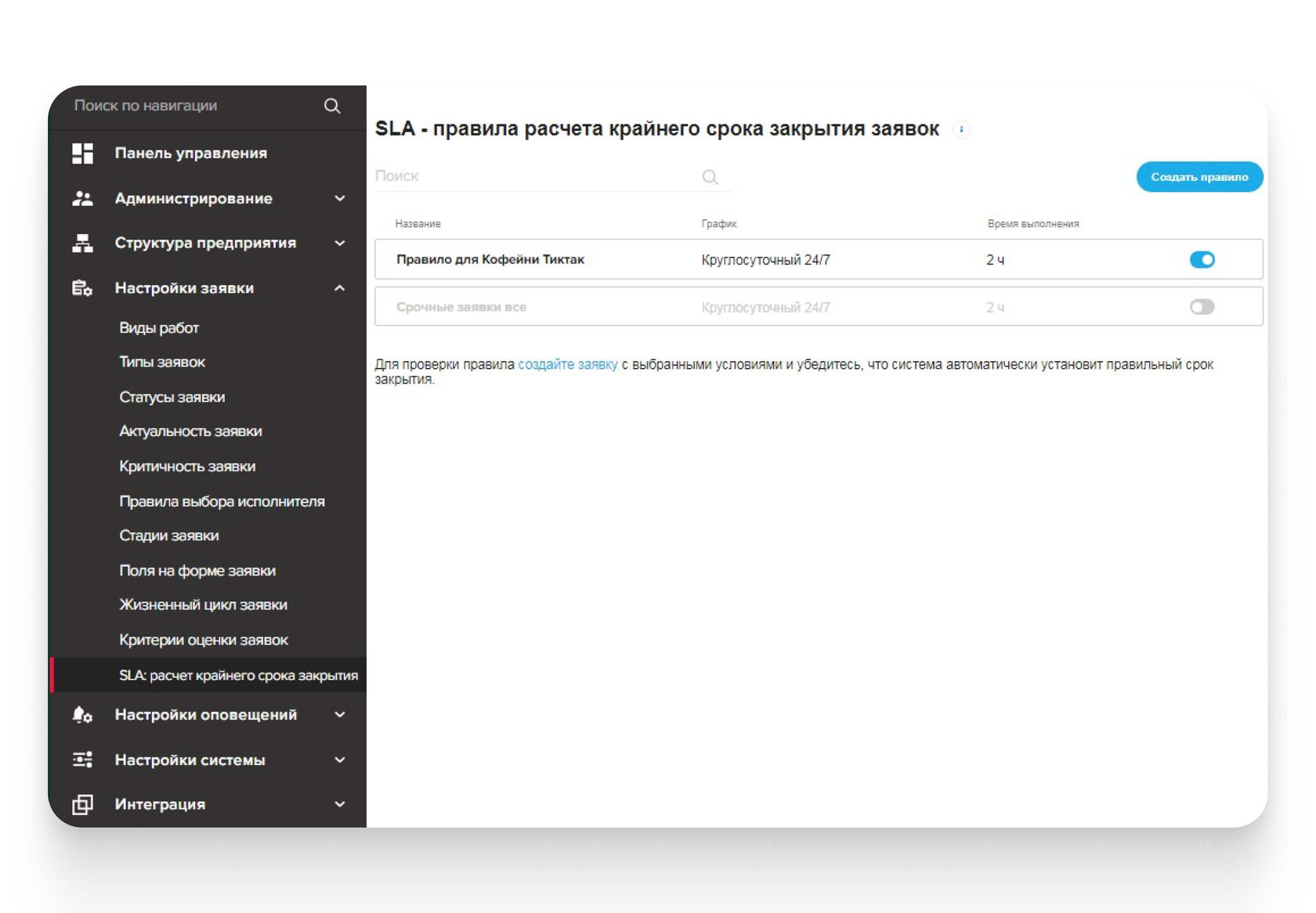Click the info icon next to SLA title
1316x913 pixels.
pyautogui.click(x=961, y=129)
